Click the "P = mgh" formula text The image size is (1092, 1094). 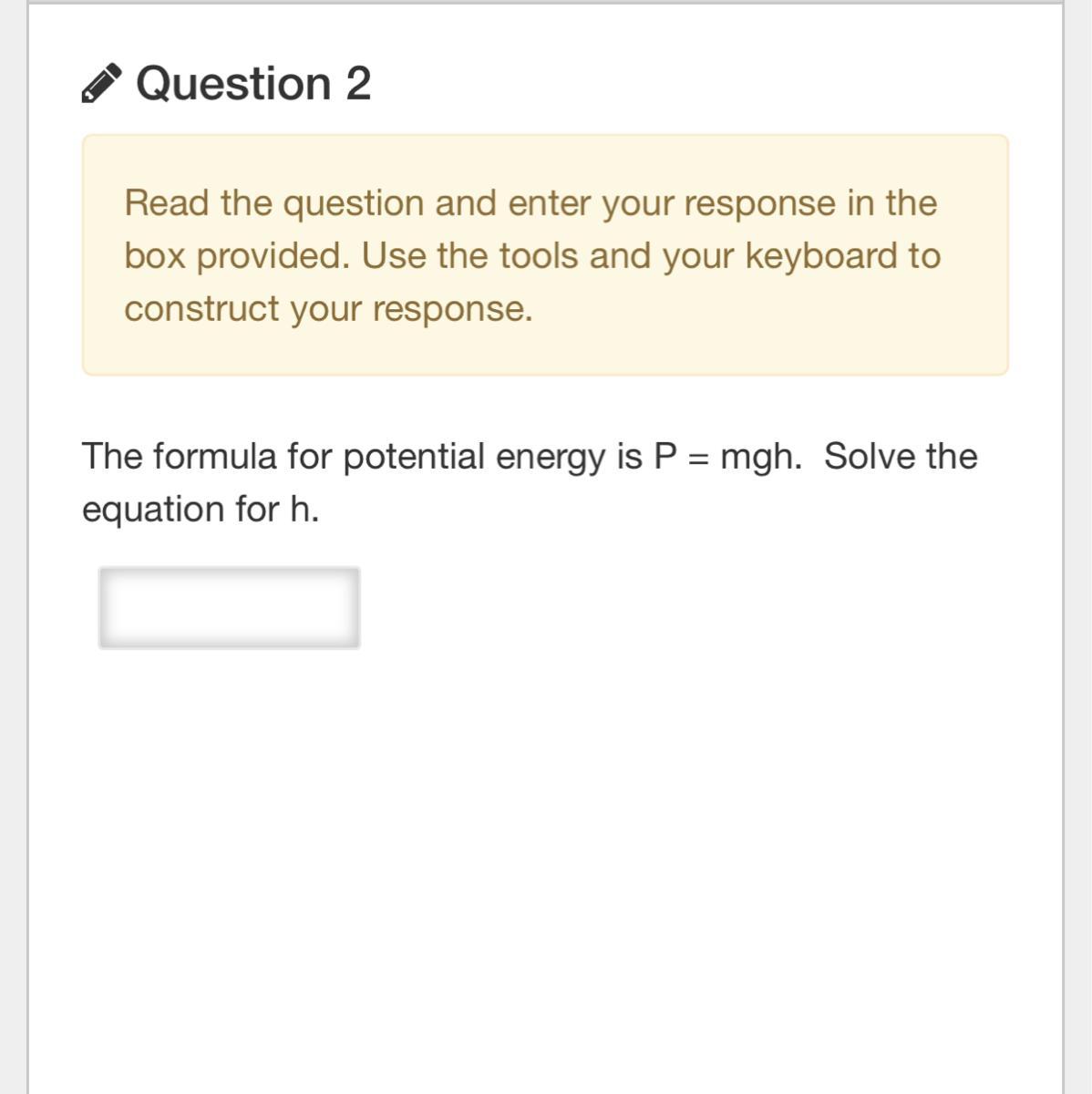(727, 456)
